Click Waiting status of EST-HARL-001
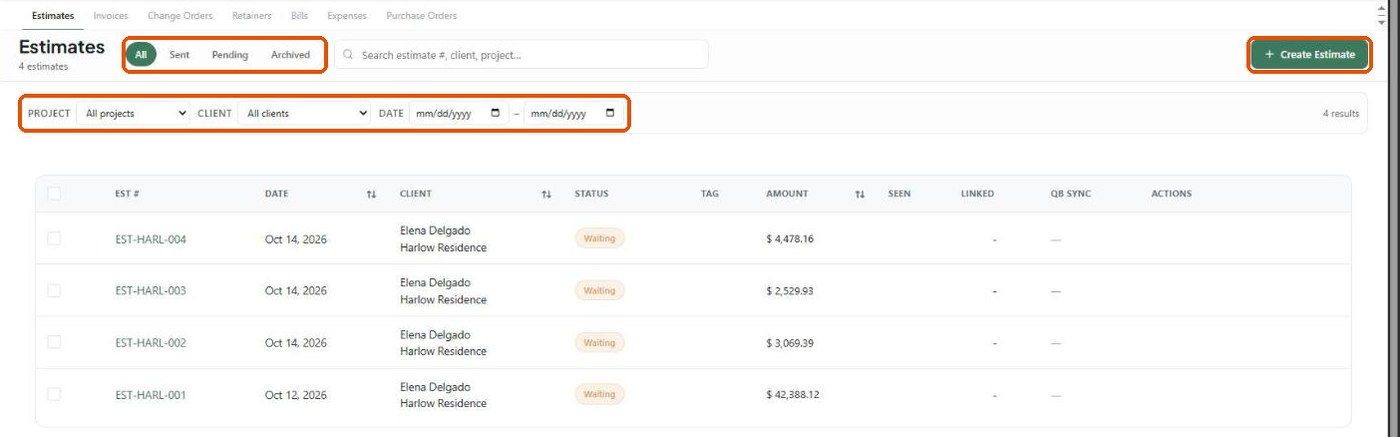Screen dimensions: 1400x437 [599, 394]
